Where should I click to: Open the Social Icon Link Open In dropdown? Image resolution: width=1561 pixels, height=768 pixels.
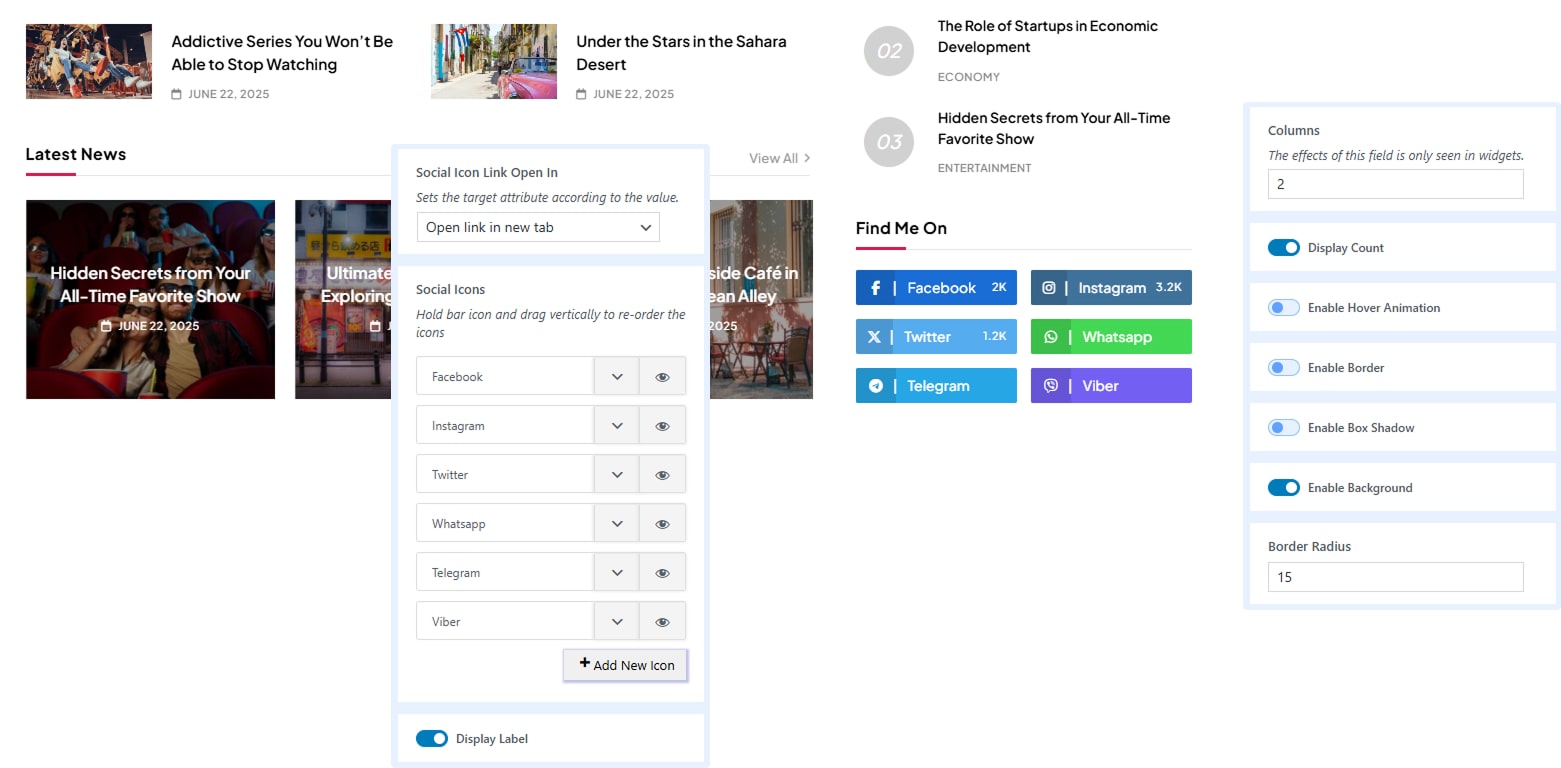538,227
